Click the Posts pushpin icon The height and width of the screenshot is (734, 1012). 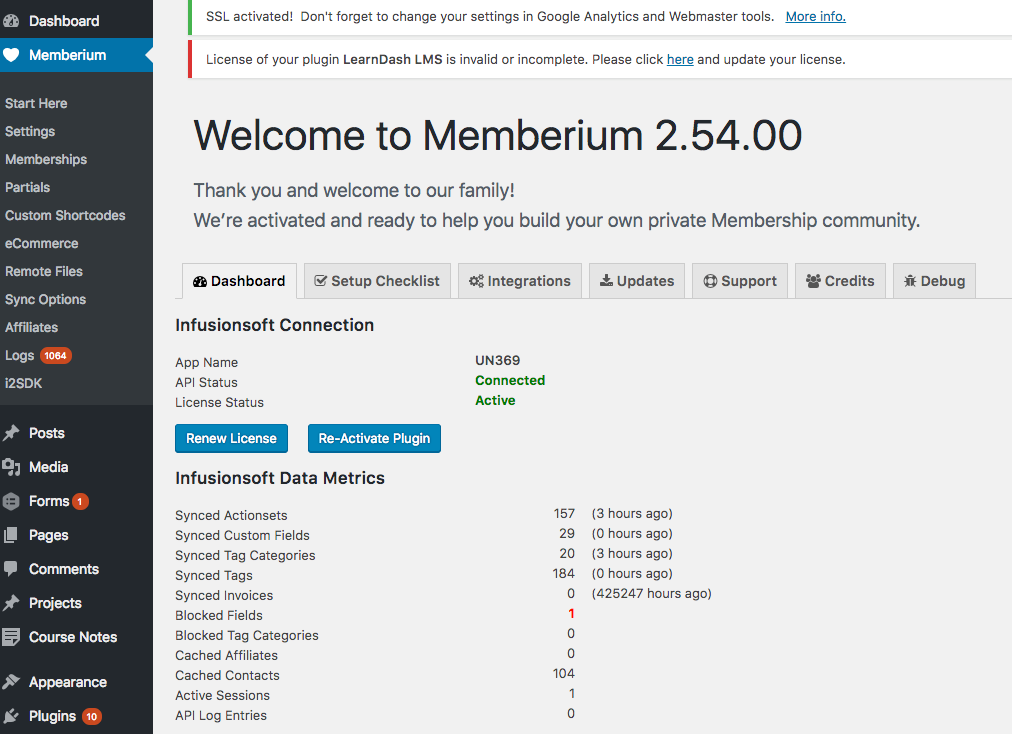click(x=11, y=433)
